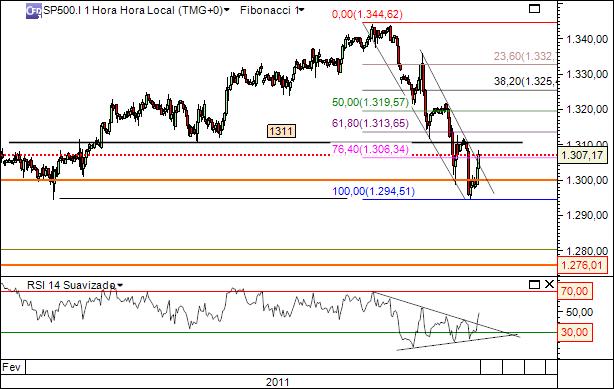
Task: Click the 1.280,00 price axis value
Action: click(x=587, y=250)
